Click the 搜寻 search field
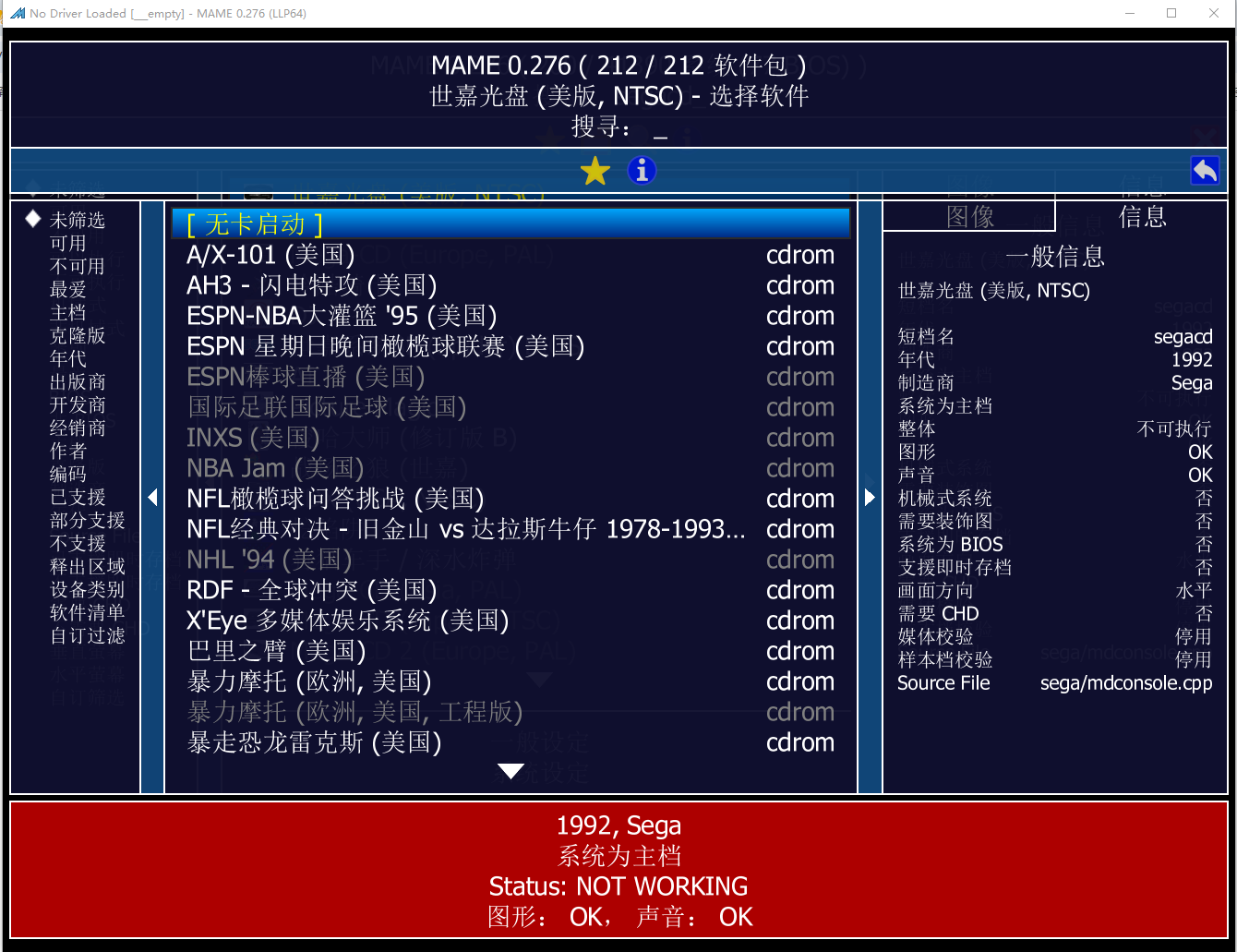Viewport: 1237px width, 952px height. [659, 127]
